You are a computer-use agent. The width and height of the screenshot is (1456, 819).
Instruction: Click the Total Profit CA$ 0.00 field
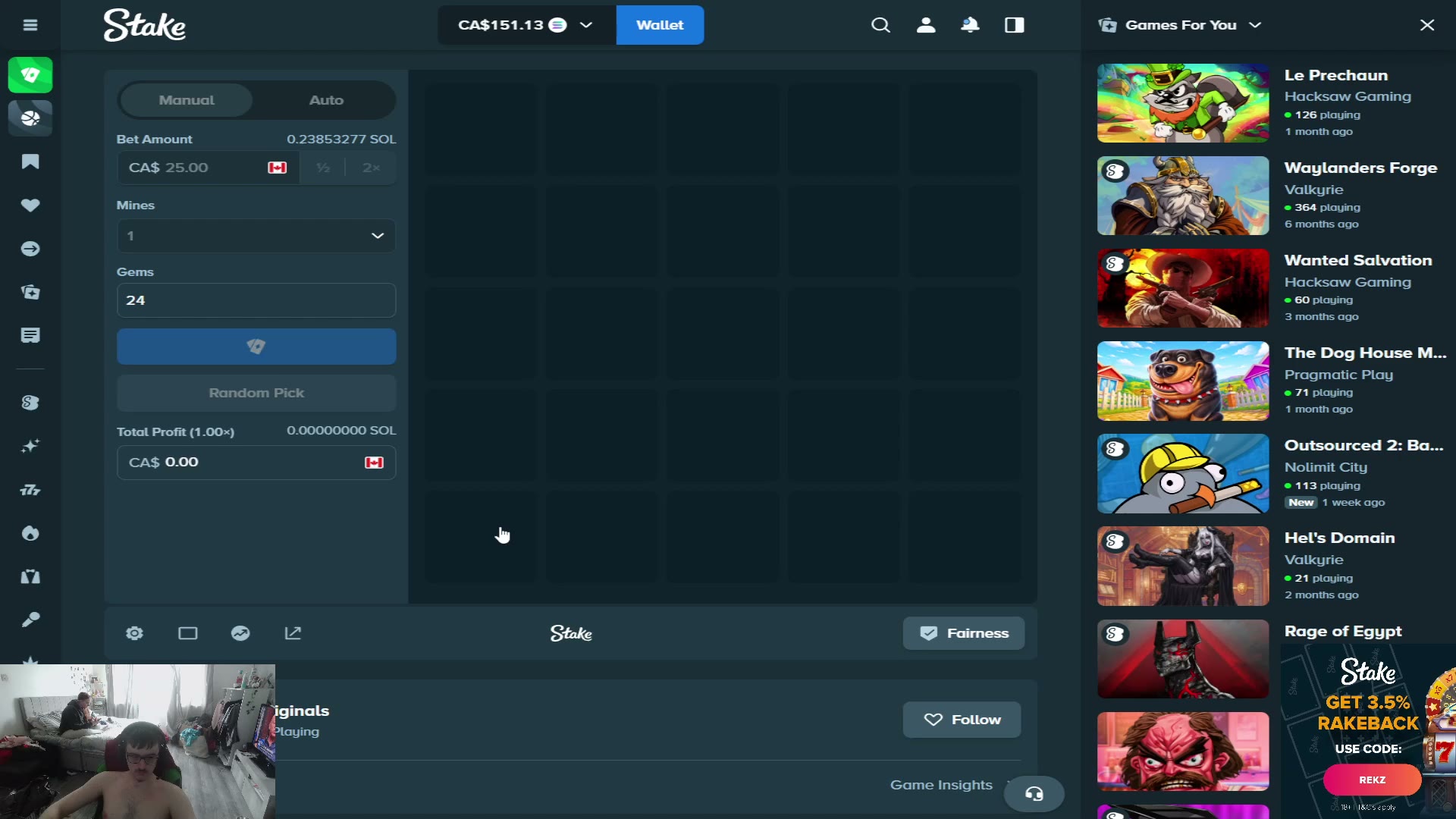click(x=256, y=463)
